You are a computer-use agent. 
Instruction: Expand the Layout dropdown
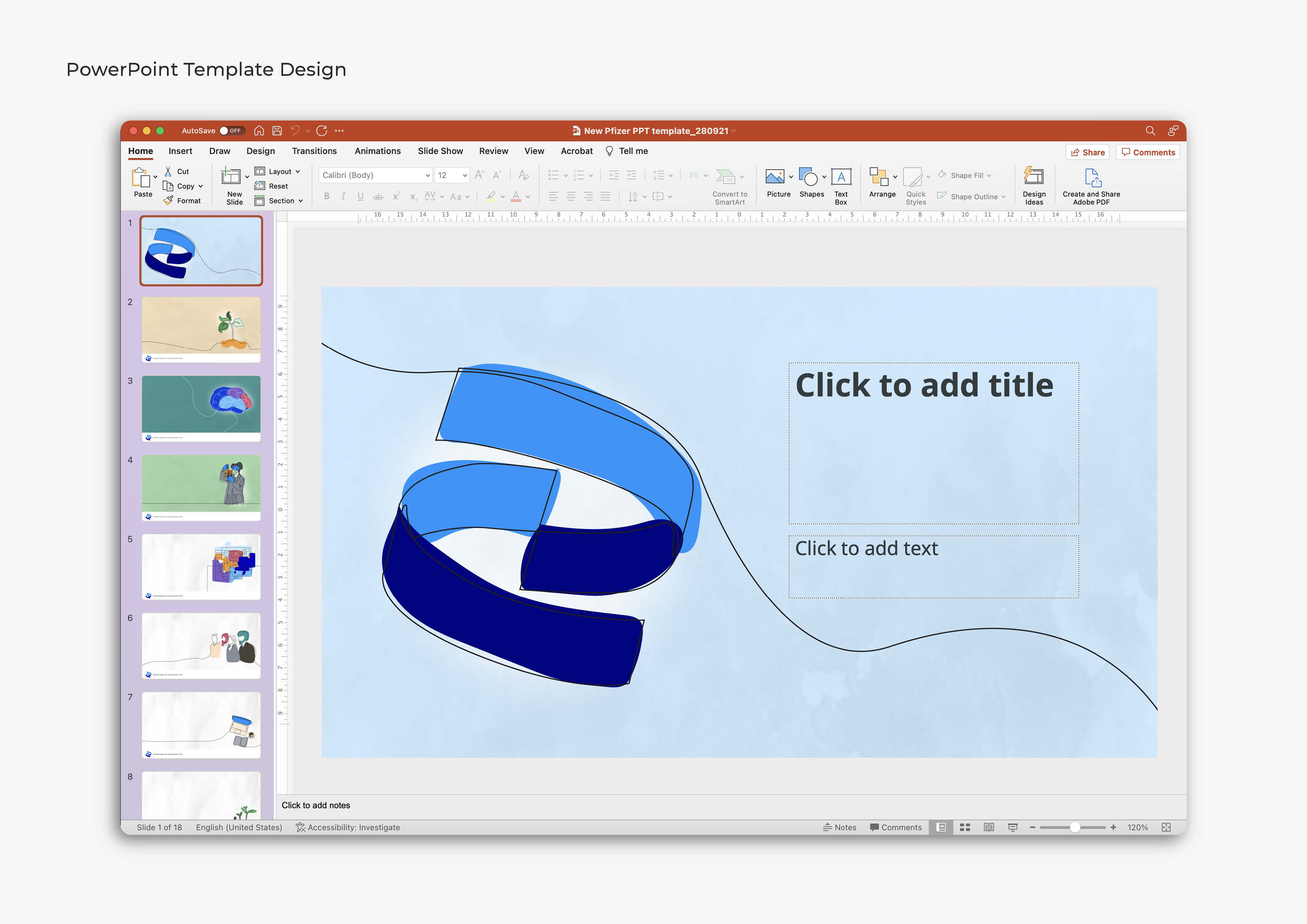tap(298, 172)
